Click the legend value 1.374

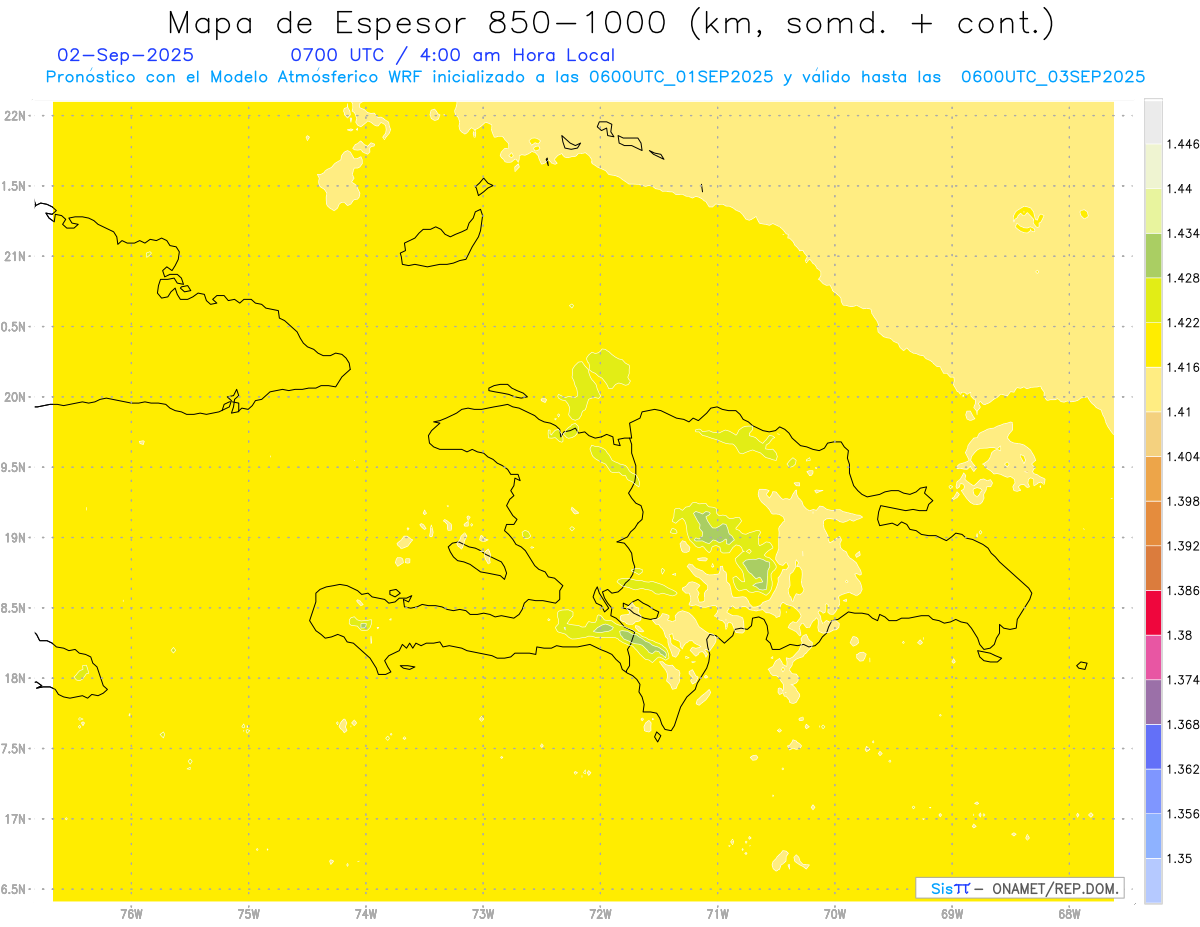click(x=1184, y=680)
